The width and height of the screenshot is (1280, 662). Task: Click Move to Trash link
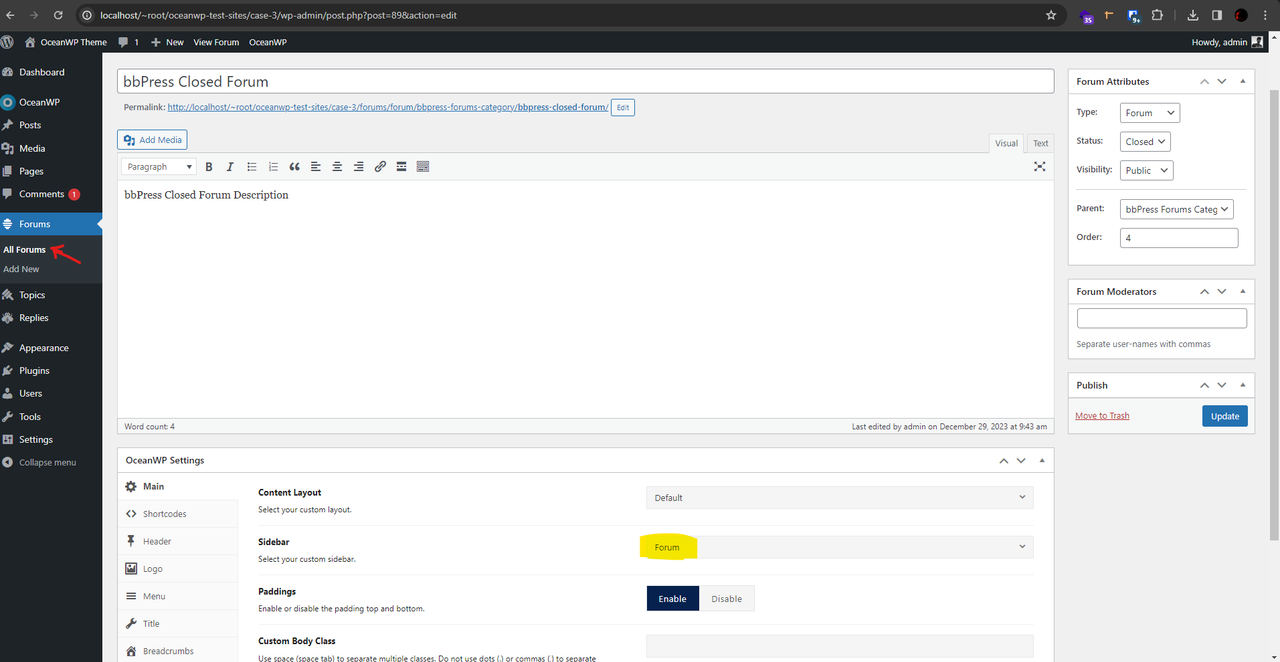coord(1102,416)
